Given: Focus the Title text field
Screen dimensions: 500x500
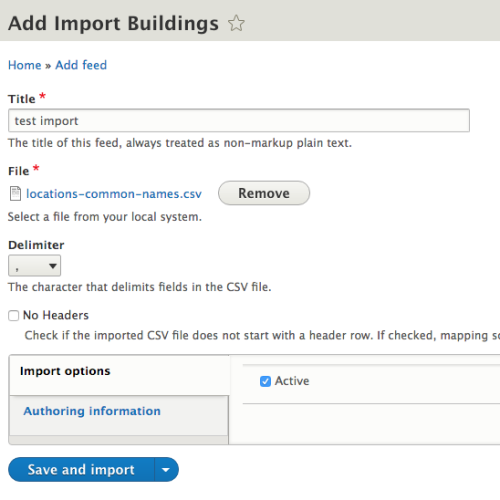Looking at the screenshot, I should tap(239, 120).
